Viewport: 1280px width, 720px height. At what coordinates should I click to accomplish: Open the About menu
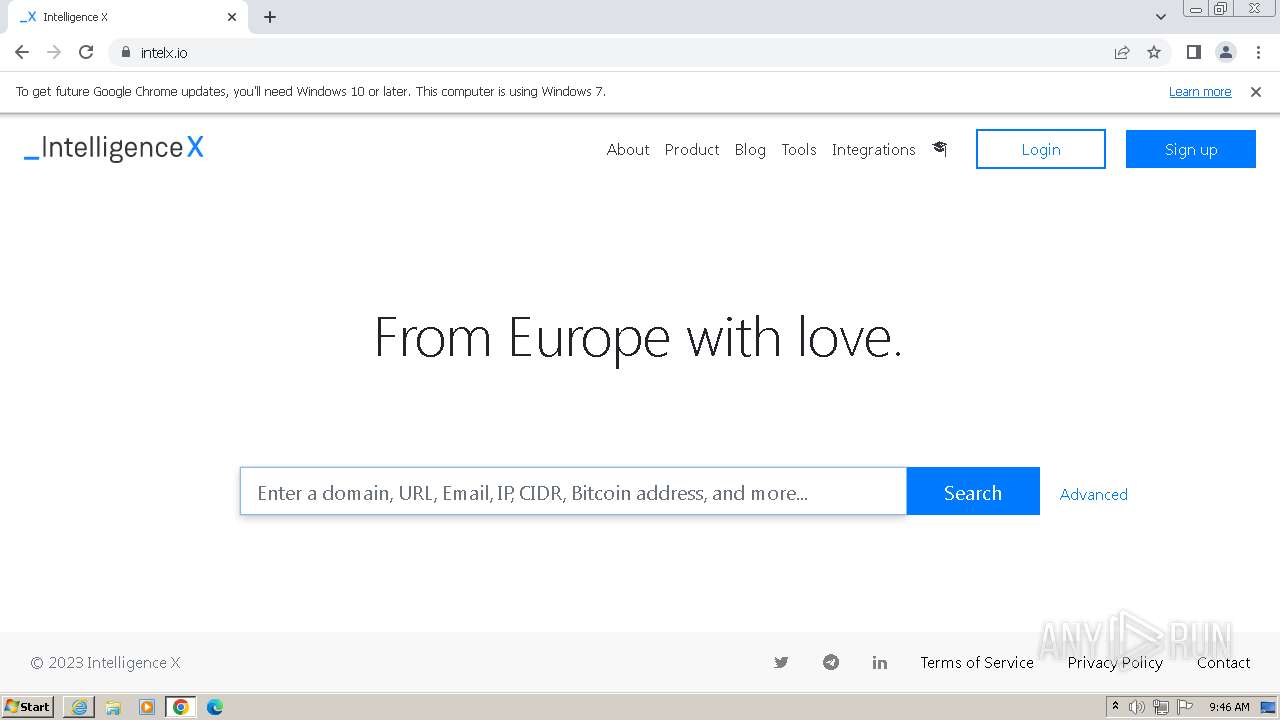[x=628, y=149]
